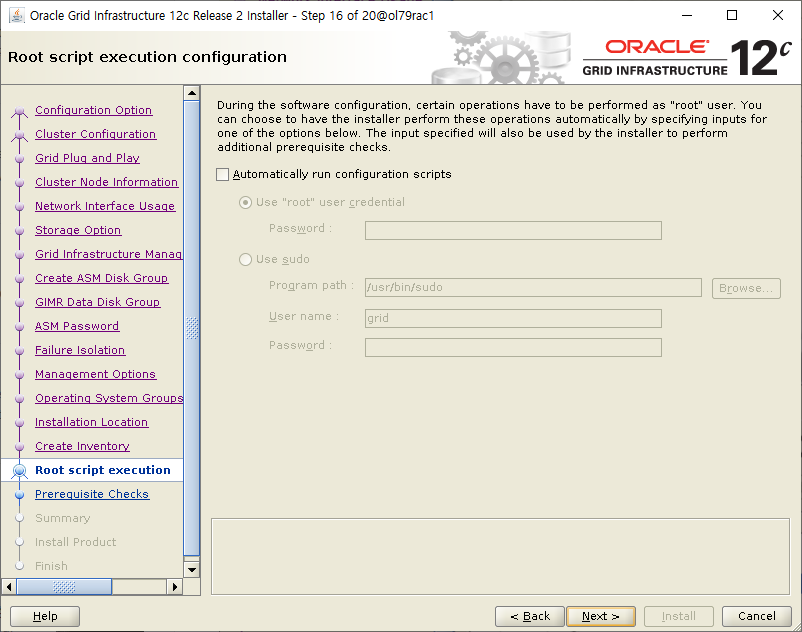Screen dimensions: 802x632
Task: Click the step bullet beside ASM Password
Action: tap(19, 327)
